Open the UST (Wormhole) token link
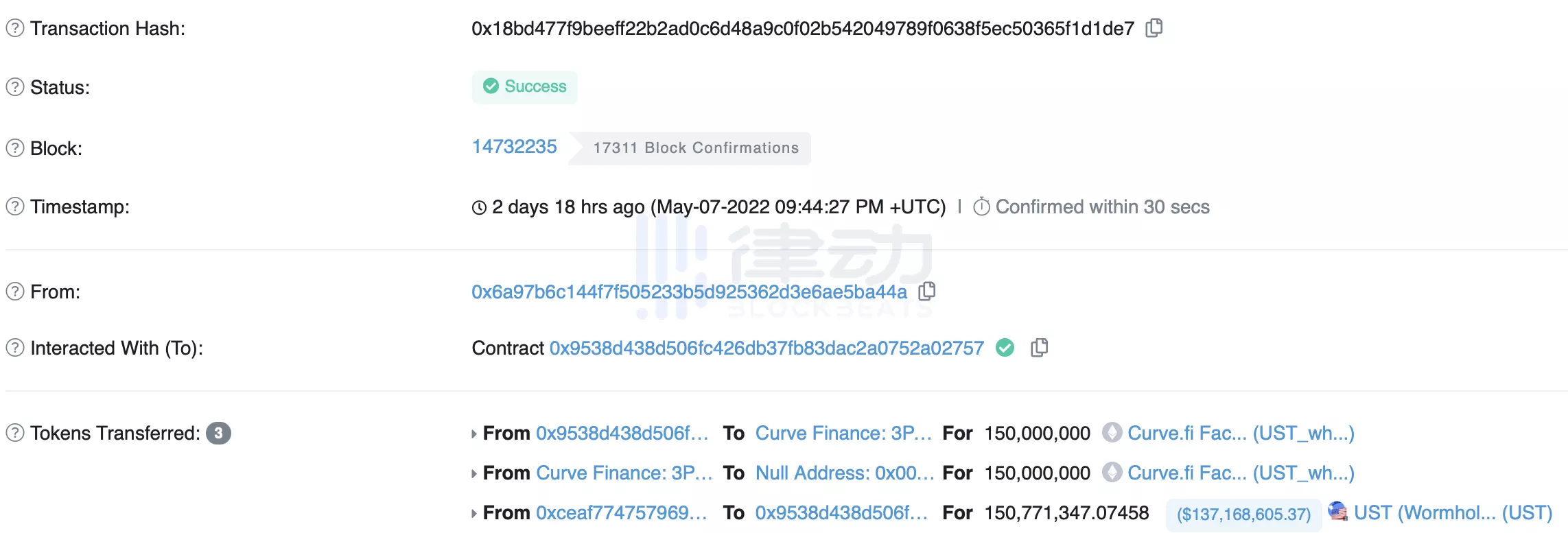This screenshot has width=1568, height=533. (1453, 513)
